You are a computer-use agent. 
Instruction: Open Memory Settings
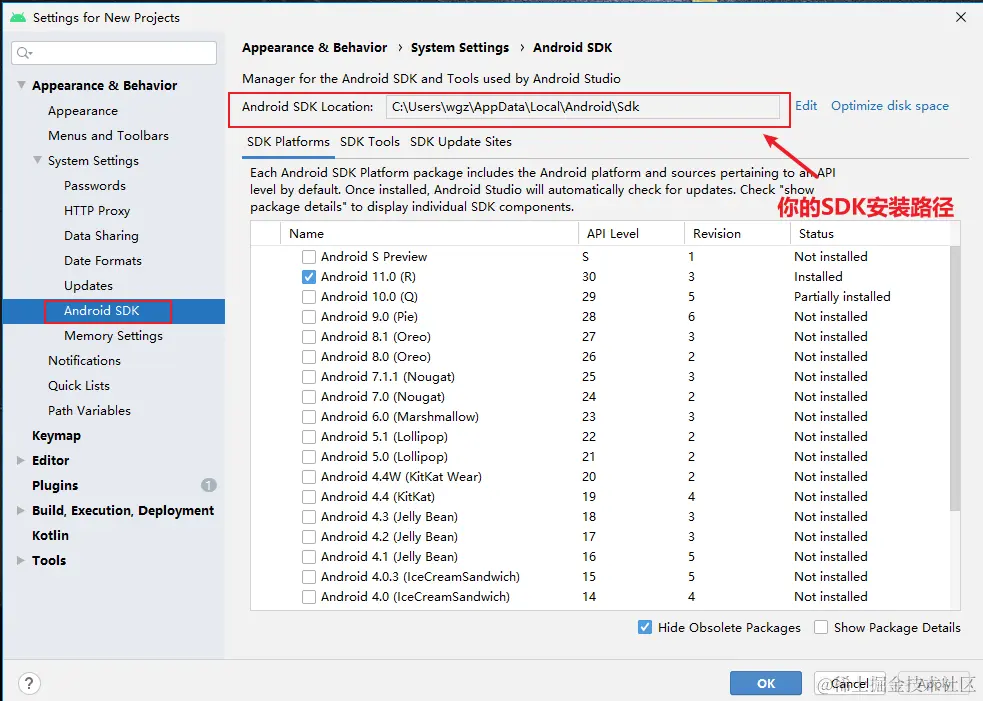113,336
